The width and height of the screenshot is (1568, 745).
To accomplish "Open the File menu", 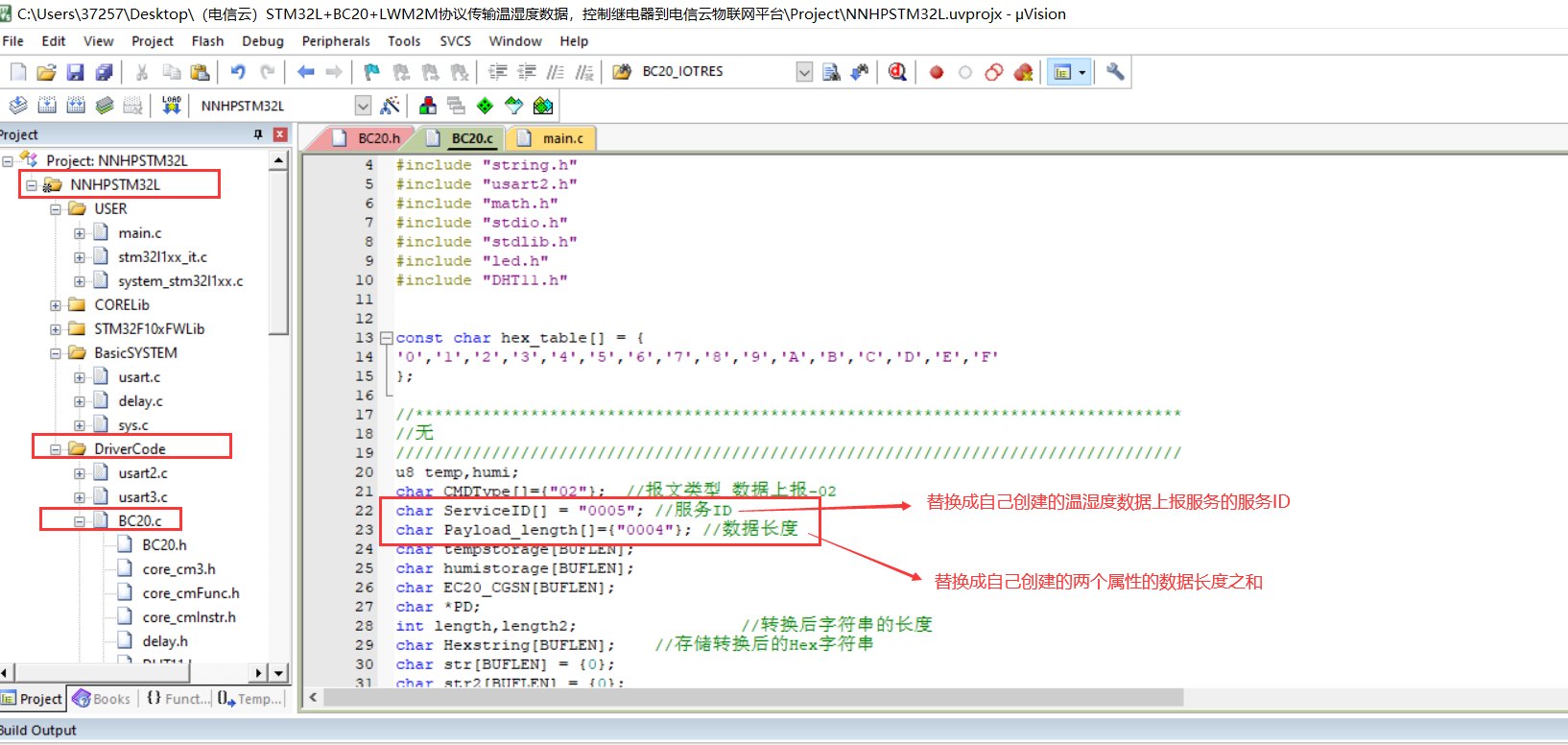I will click(13, 41).
